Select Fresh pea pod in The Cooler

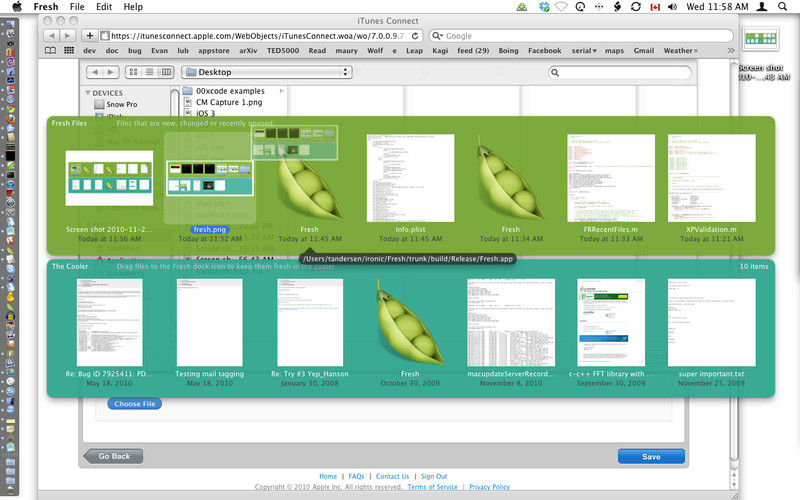[409, 323]
